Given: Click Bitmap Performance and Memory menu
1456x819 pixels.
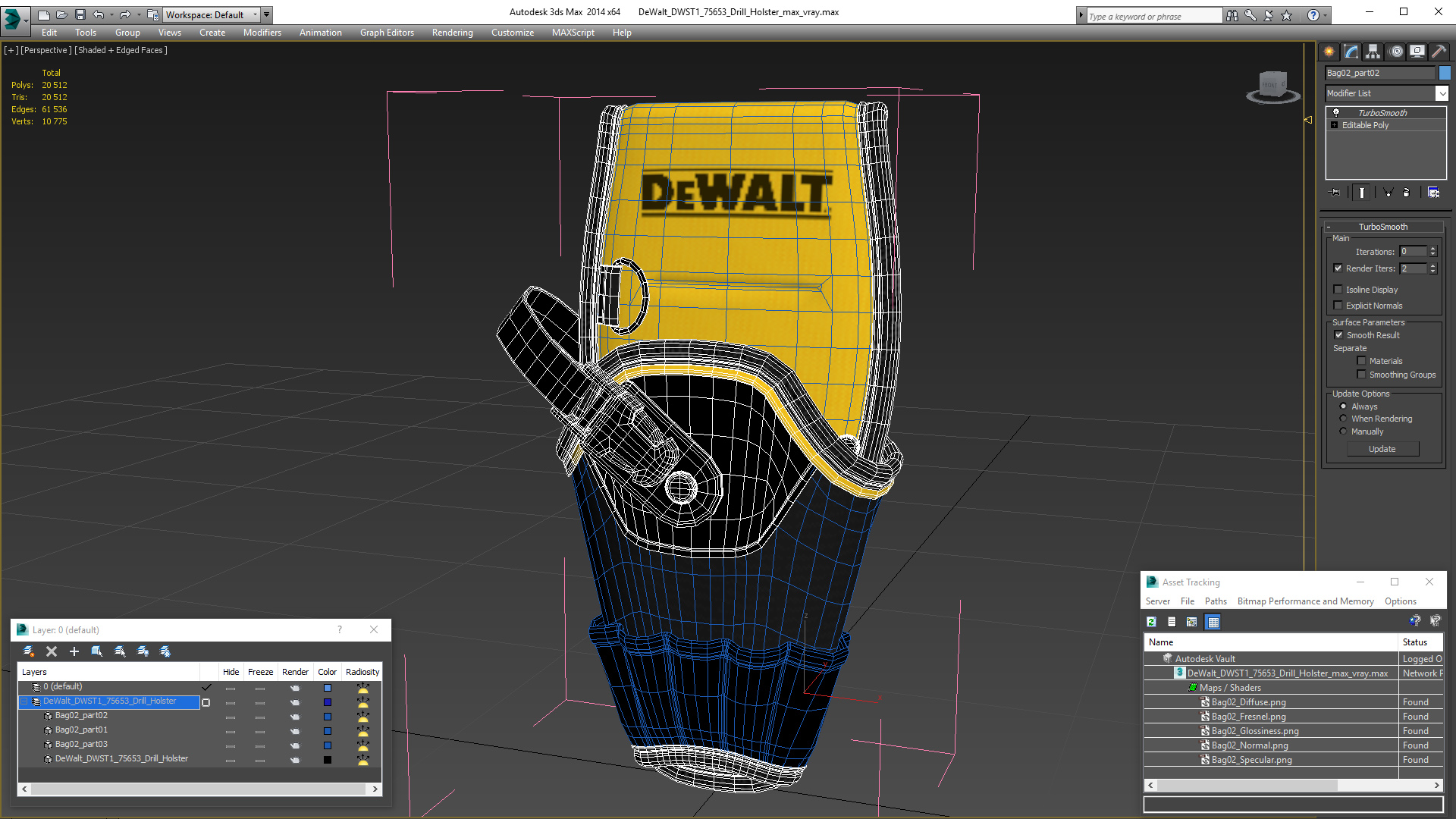Looking at the screenshot, I should click(x=1305, y=601).
